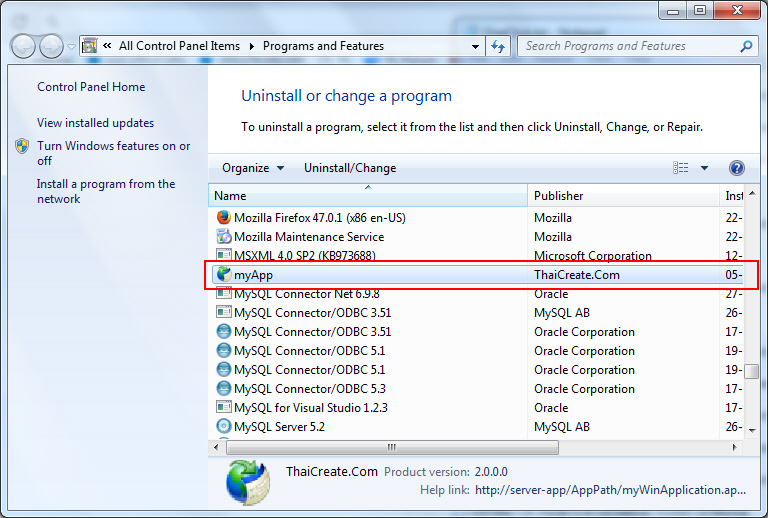The image size is (768, 518).
Task: Select All Control Panel Items breadcrumb
Action: [179, 46]
